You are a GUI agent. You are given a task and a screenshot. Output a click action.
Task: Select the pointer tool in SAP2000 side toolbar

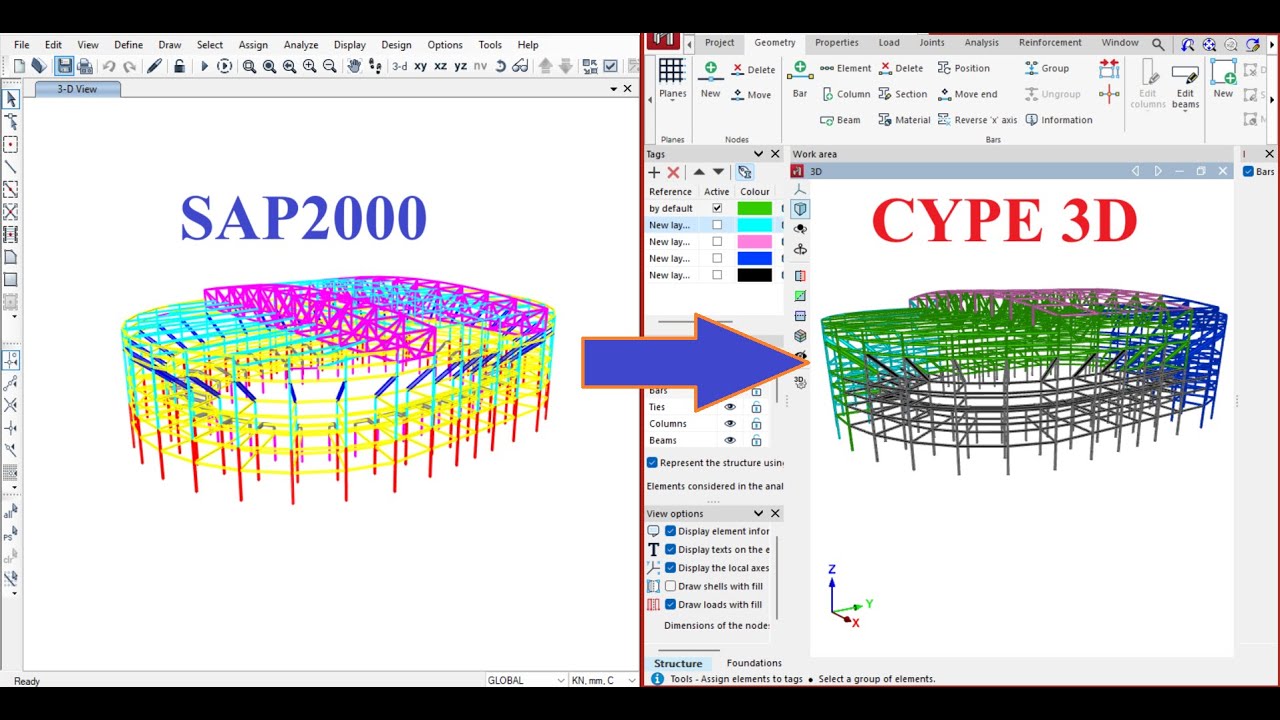coord(11,99)
